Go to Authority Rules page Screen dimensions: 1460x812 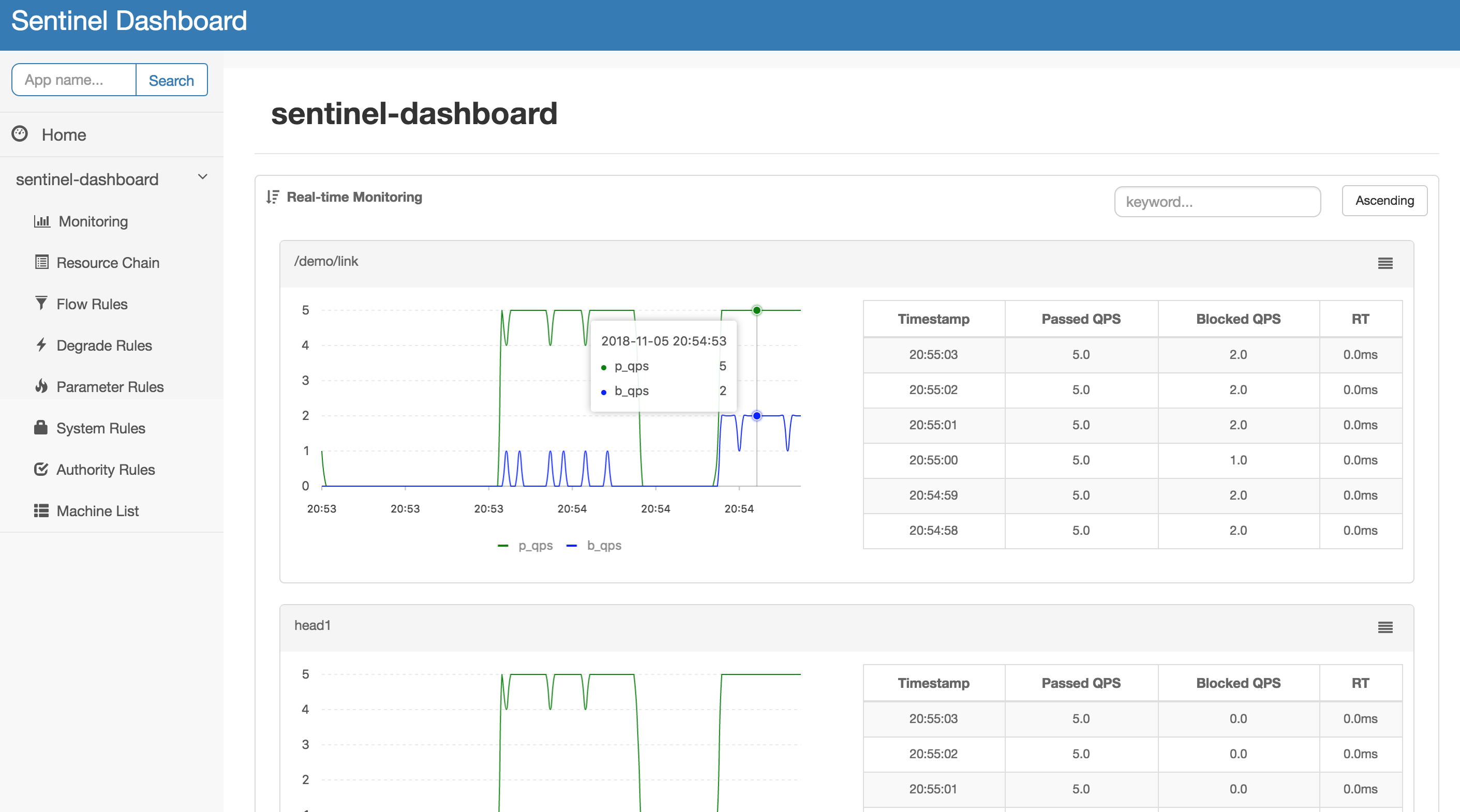(x=106, y=469)
